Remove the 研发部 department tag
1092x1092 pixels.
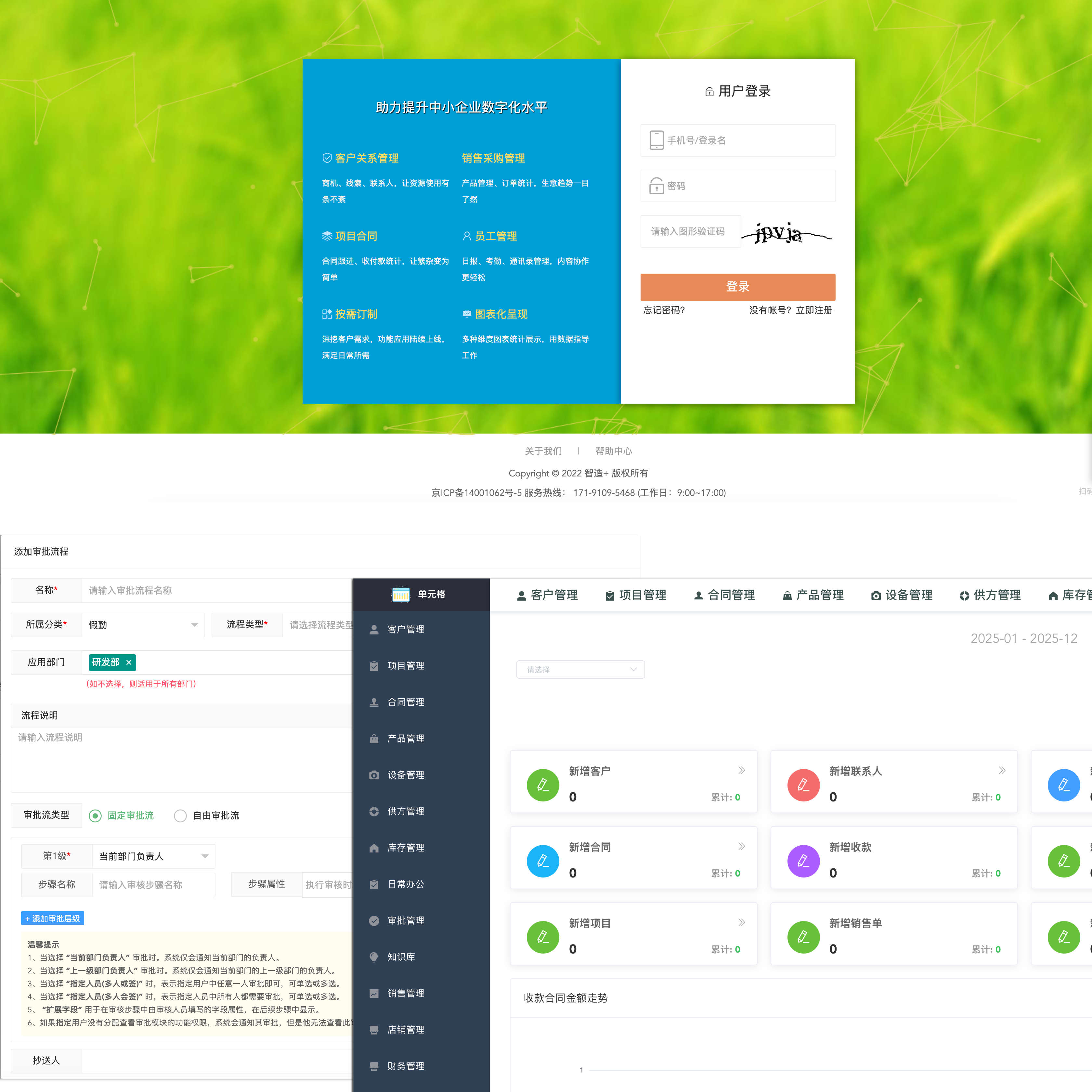(129, 662)
